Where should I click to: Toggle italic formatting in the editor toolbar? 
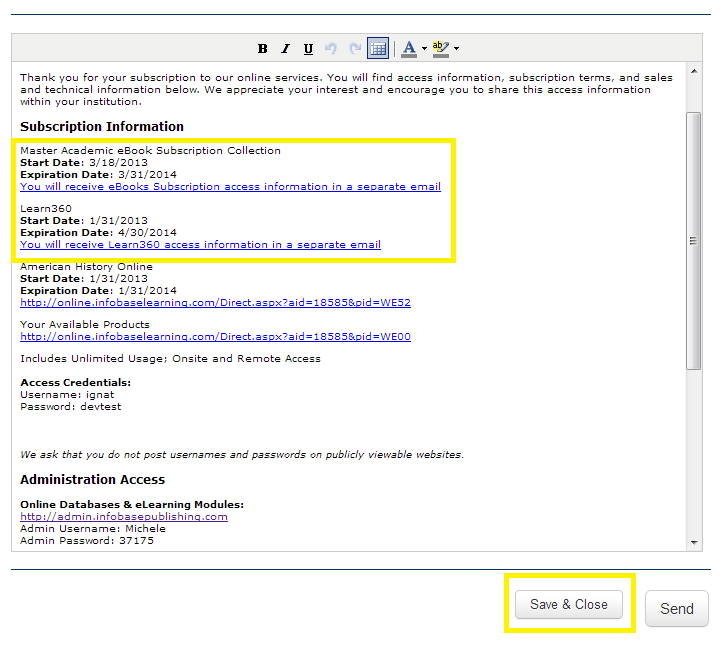[285, 48]
